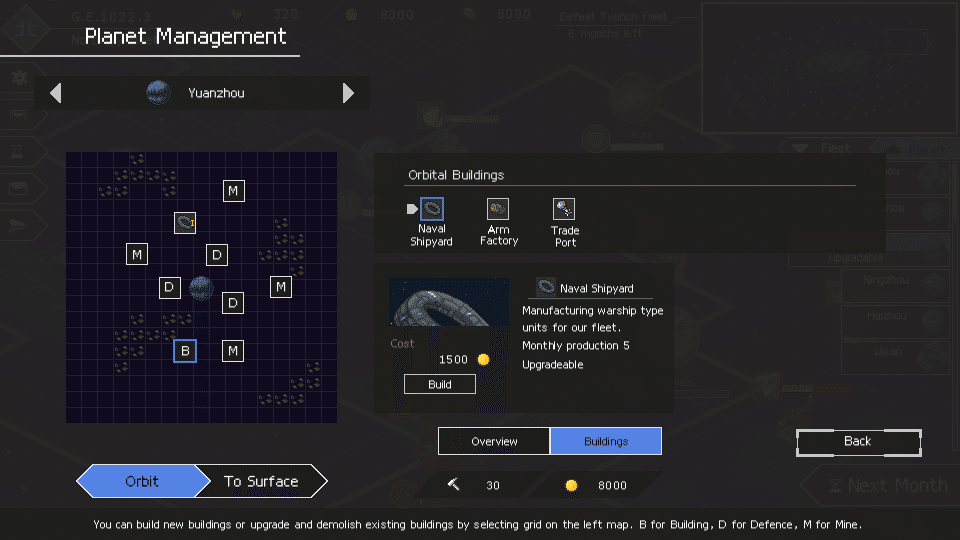
Task: Select the D defence slot lower-right of planet
Action: coord(233,302)
